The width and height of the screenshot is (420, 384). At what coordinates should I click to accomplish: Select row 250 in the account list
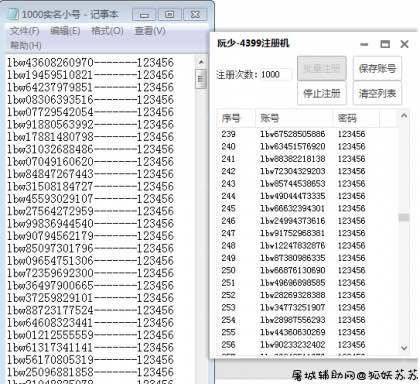click(x=307, y=270)
